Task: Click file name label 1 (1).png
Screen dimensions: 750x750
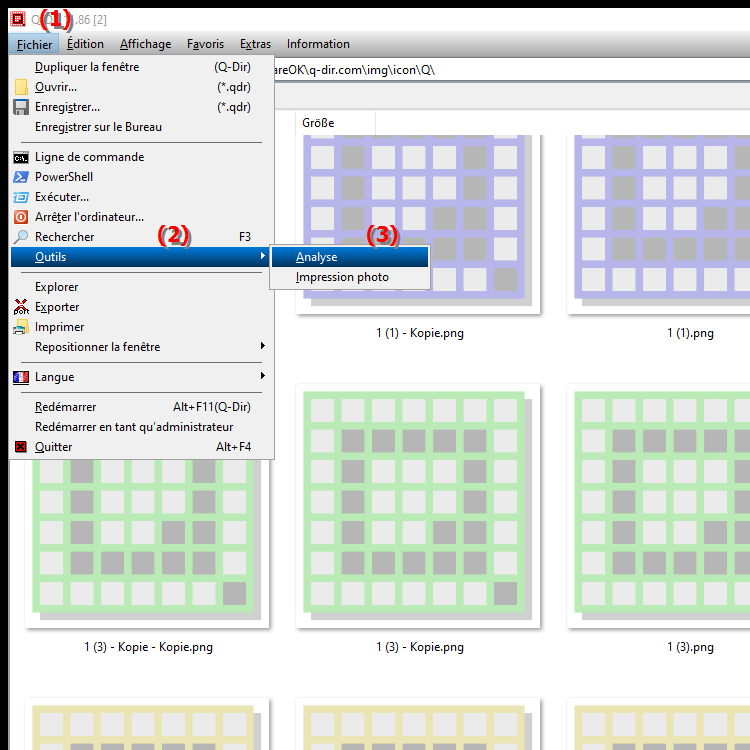Action: [690, 333]
